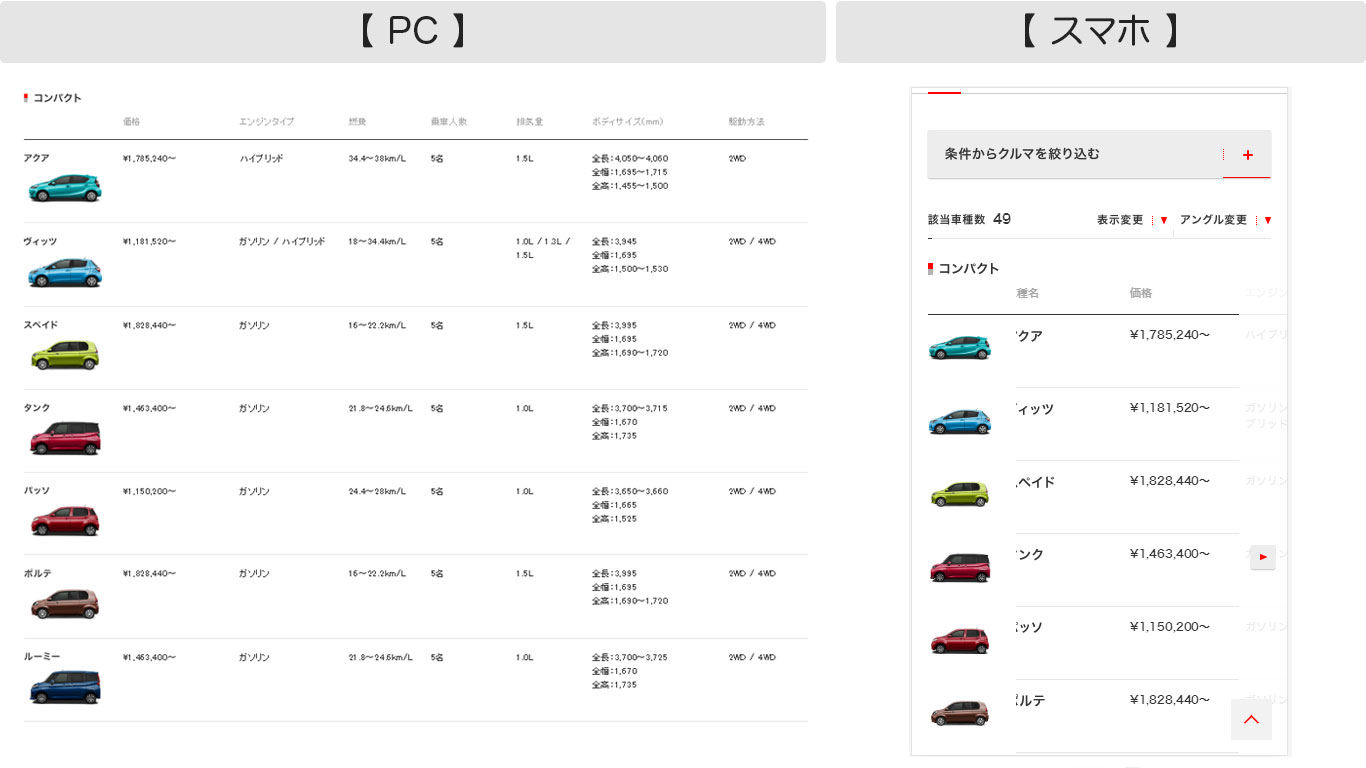Viewport: 1366px width, 768px height.
Task: Click the タンク car thumbnail in PC view
Action: (x=65, y=438)
